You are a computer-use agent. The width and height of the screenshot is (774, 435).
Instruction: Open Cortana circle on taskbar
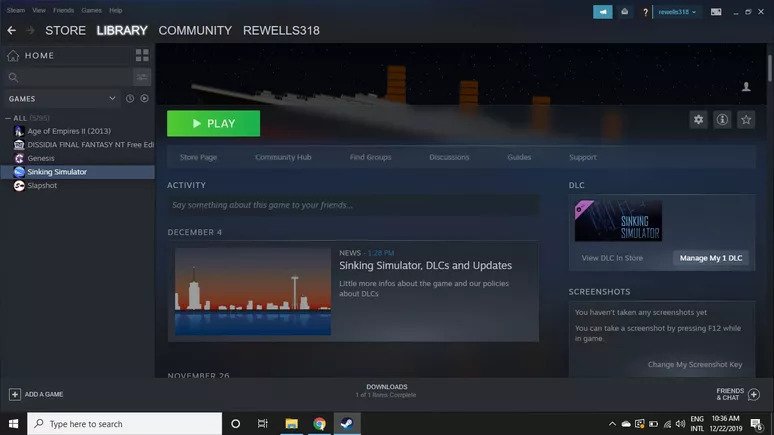coord(235,424)
